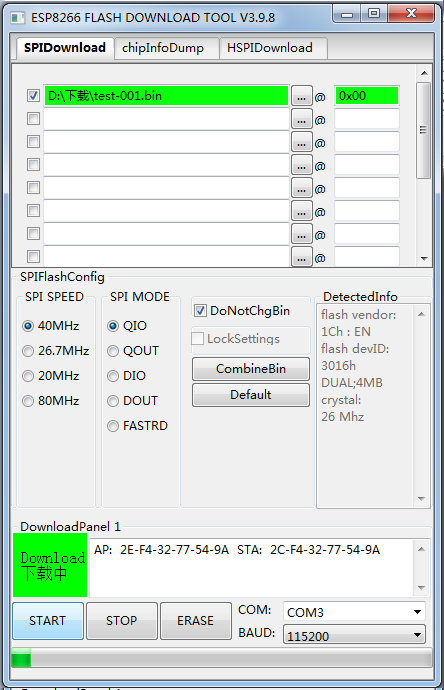
Task: Click file list scrollbar down arrow
Action: tap(424, 259)
